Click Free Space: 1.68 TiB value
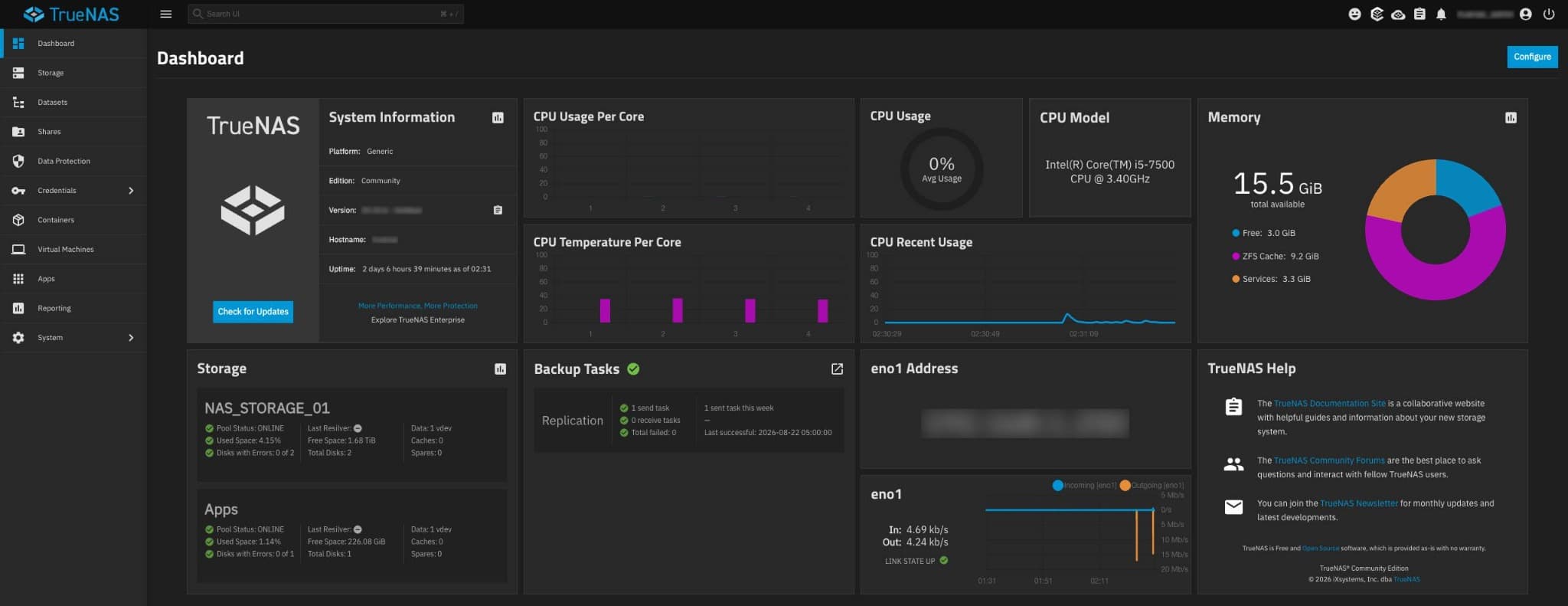 tap(341, 441)
